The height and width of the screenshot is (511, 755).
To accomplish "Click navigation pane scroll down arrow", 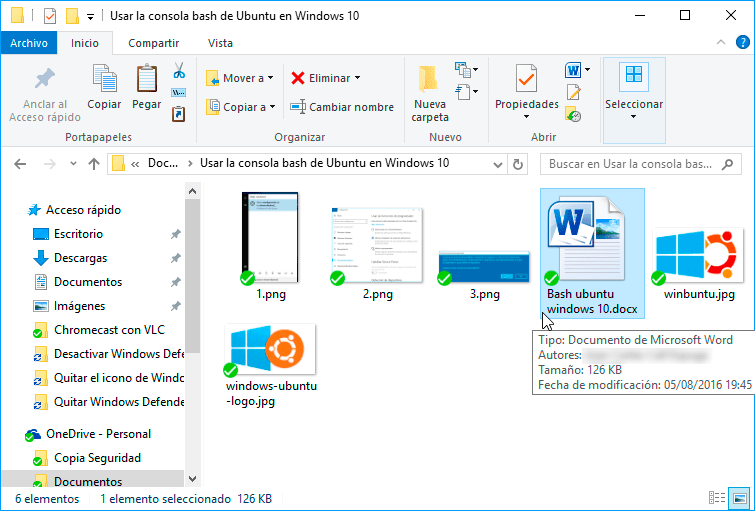I will pyautogui.click(x=193, y=479).
